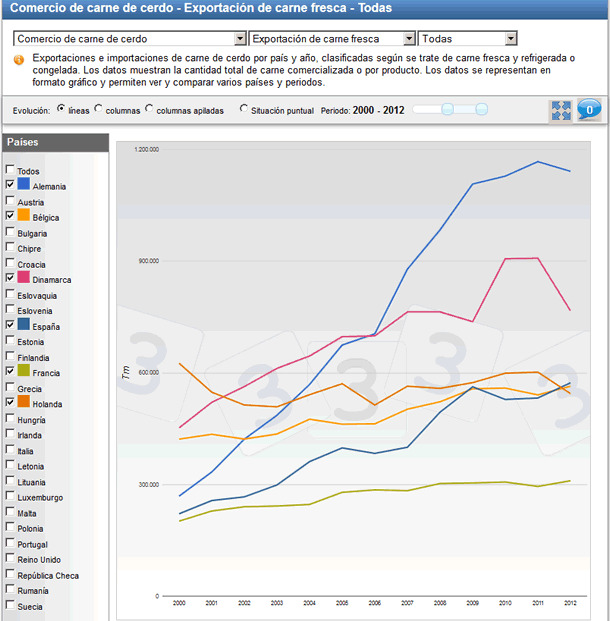Click the 300.000 y-axis label
This screenshot has width=610, height=621.
[x=149, y=485]
